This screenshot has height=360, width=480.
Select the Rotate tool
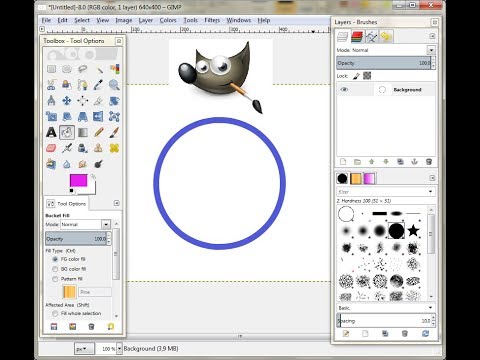point(114,100)
